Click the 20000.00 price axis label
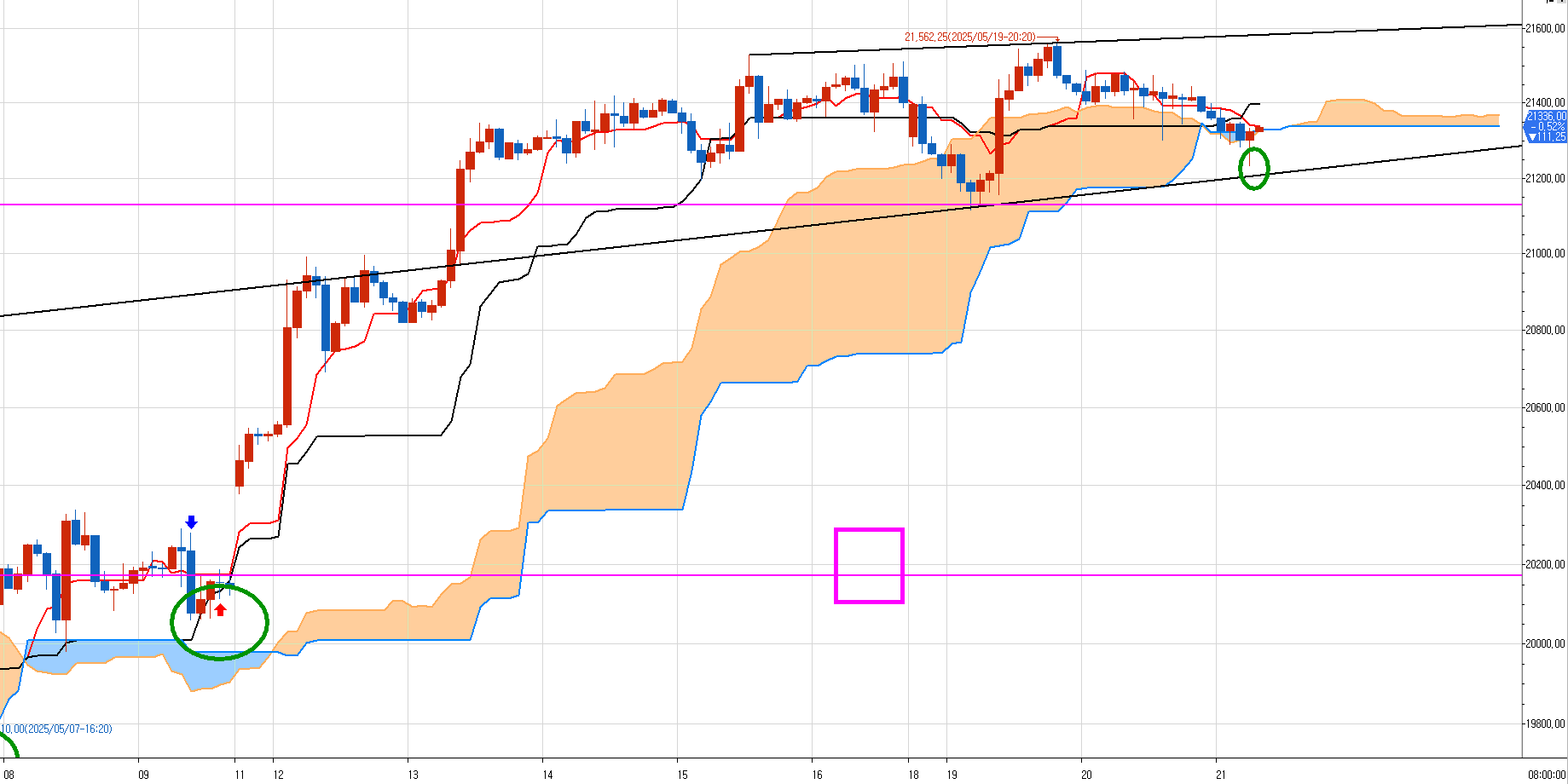 pyautogui.click(x=1545, y=643)
